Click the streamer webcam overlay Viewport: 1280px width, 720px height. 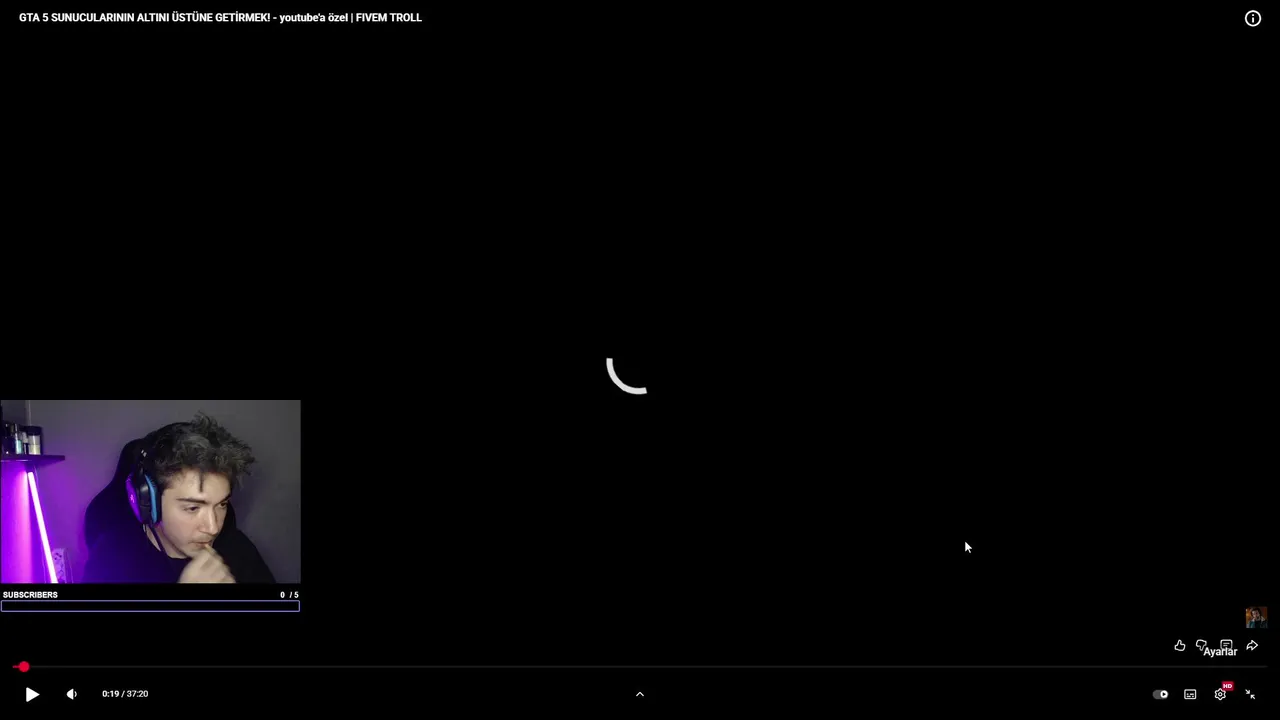coord(150,491)
